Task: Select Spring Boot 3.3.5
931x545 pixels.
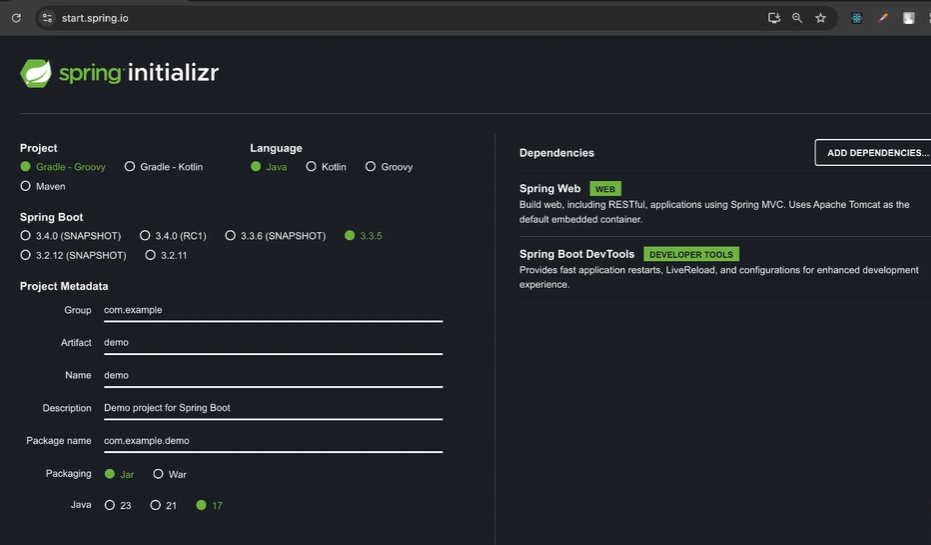Action: pyautogui.click(x=363, y=236)
